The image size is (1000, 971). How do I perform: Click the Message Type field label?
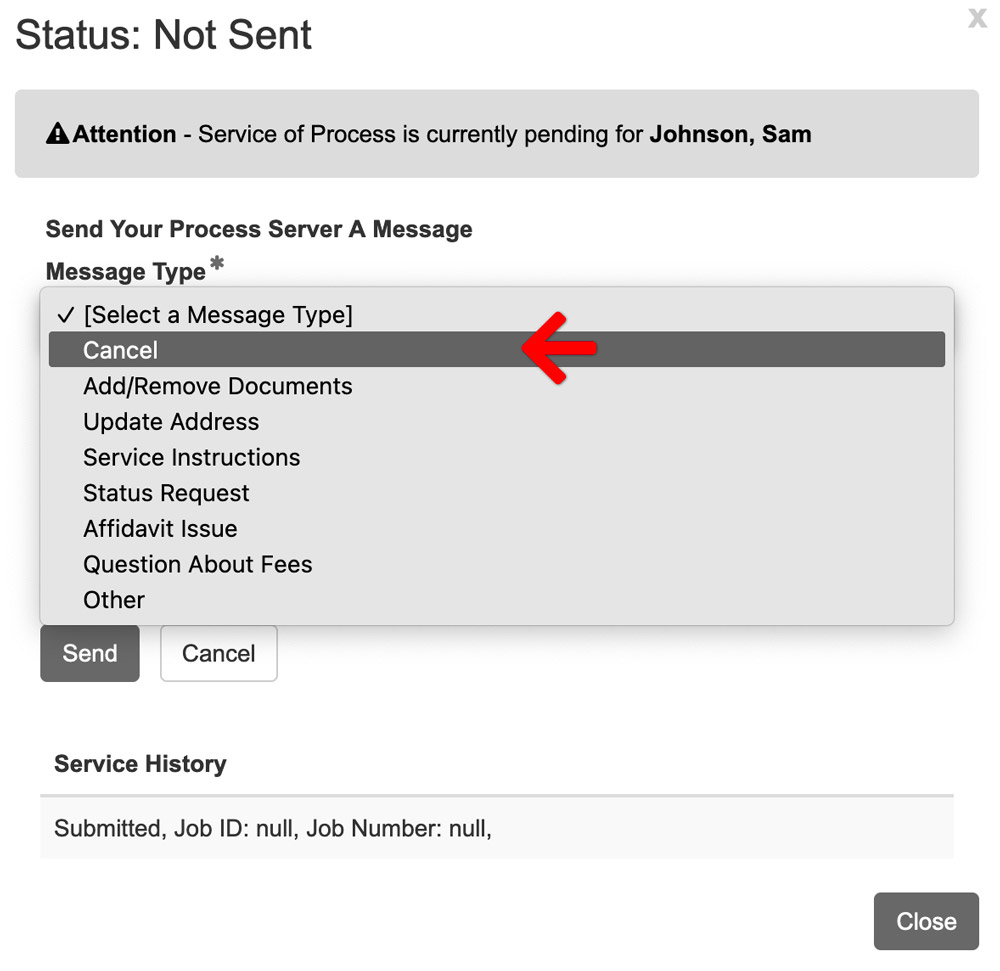pos(126,272)
